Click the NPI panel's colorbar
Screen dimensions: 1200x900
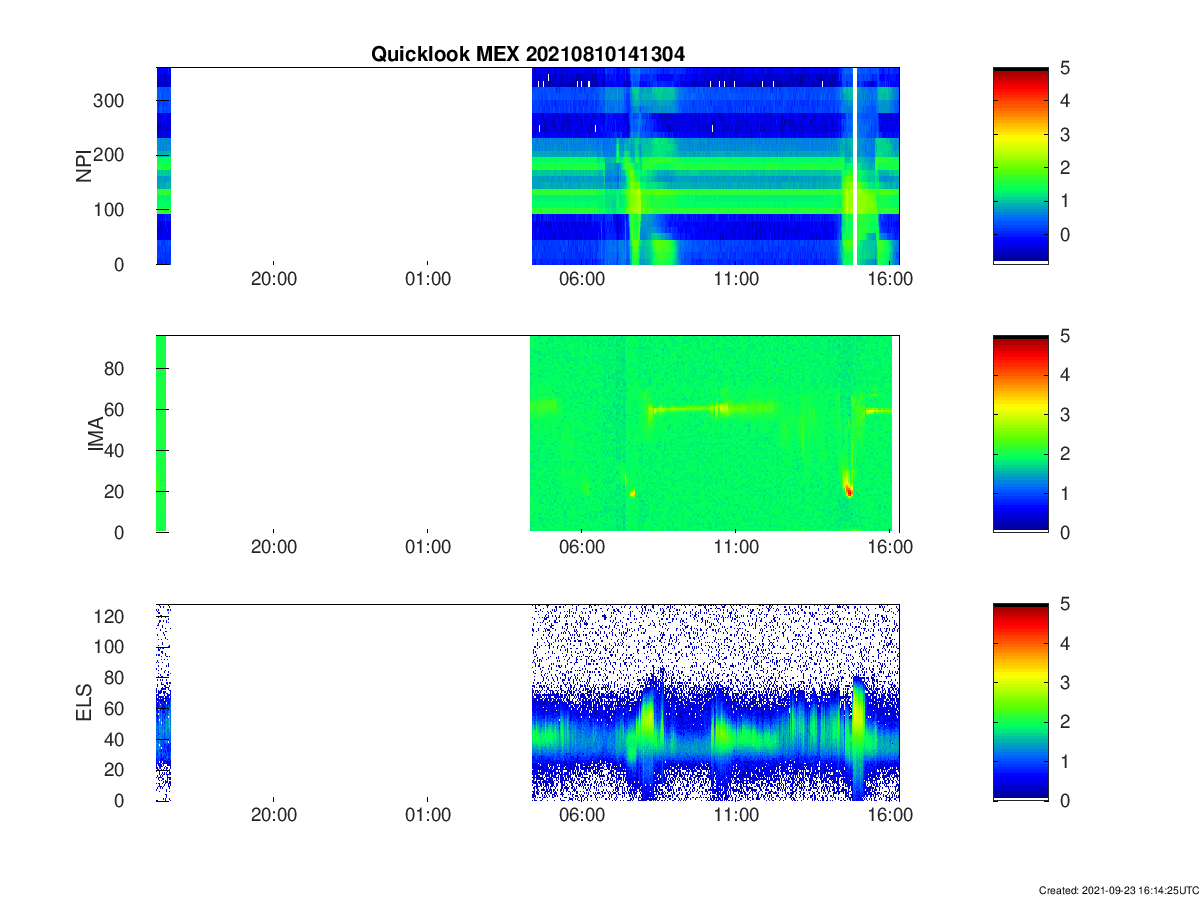point(1020,165)
